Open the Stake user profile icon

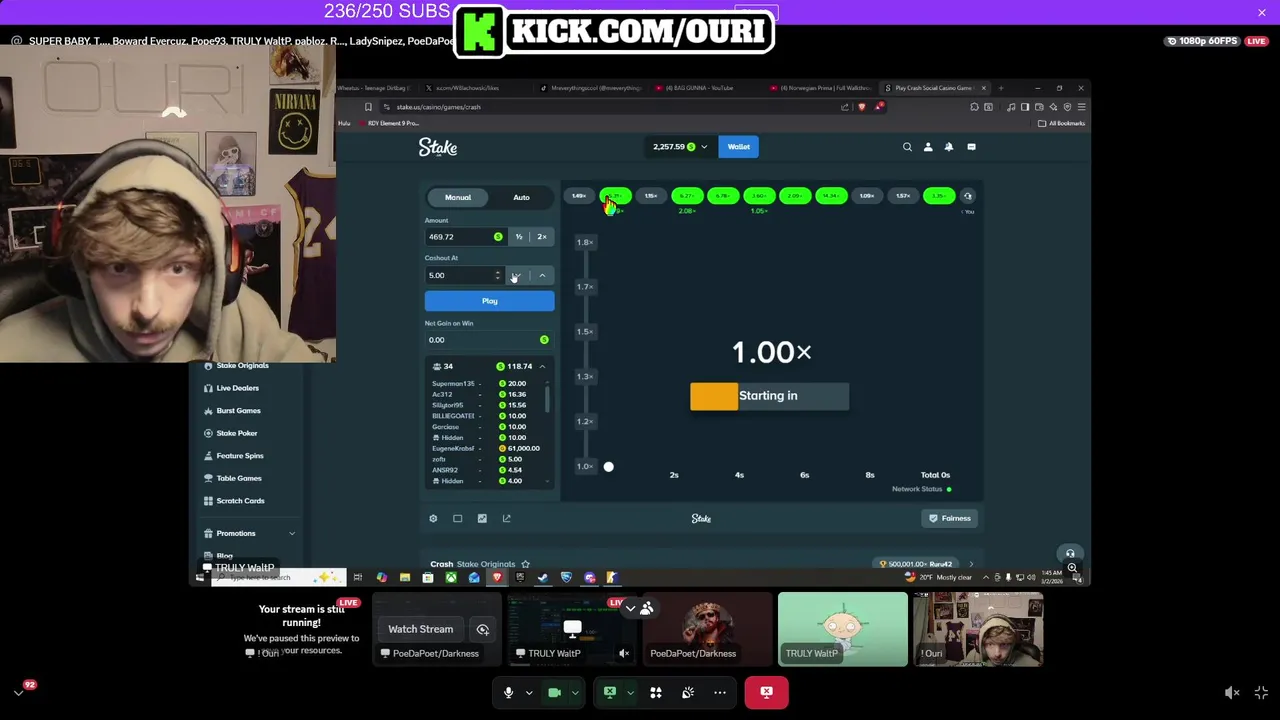click(928, 147)
